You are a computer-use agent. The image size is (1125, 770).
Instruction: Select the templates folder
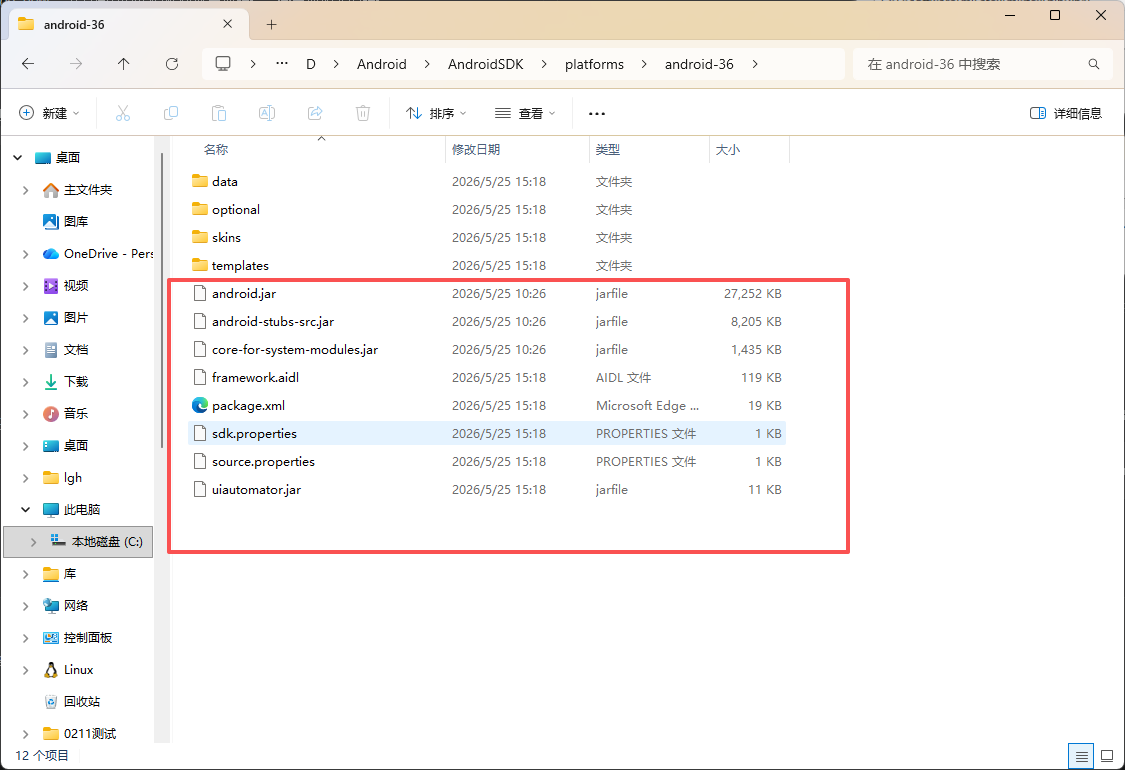pyautogui.click(x=486, y=266)
